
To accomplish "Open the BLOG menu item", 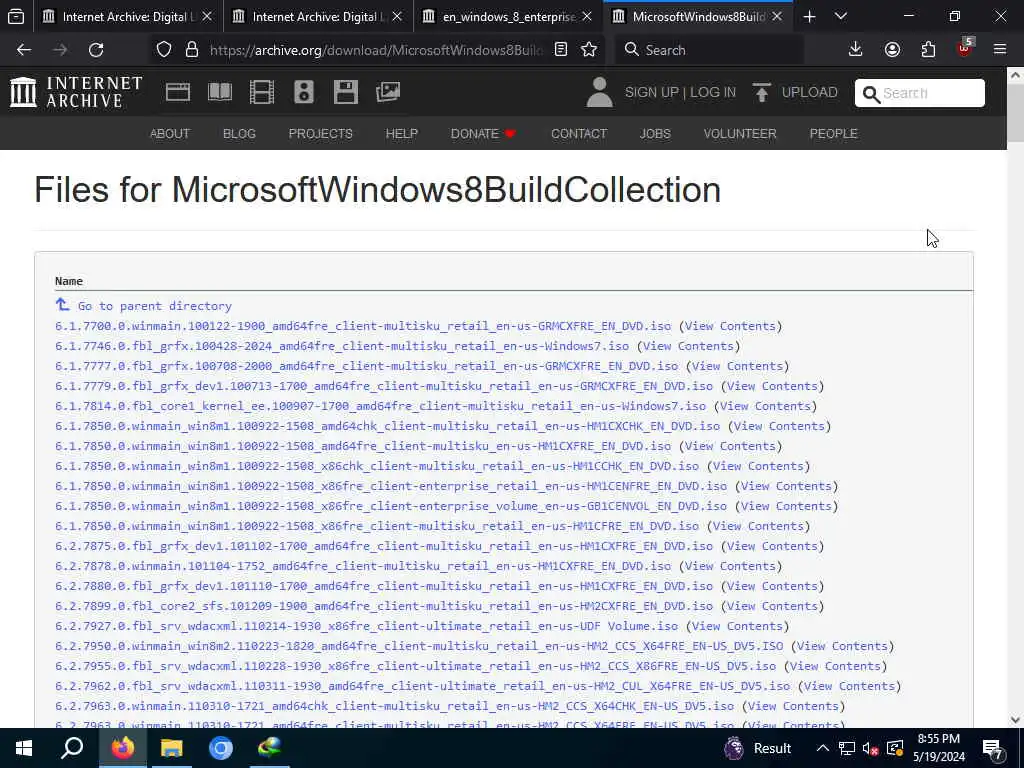I will pos(239,133).
